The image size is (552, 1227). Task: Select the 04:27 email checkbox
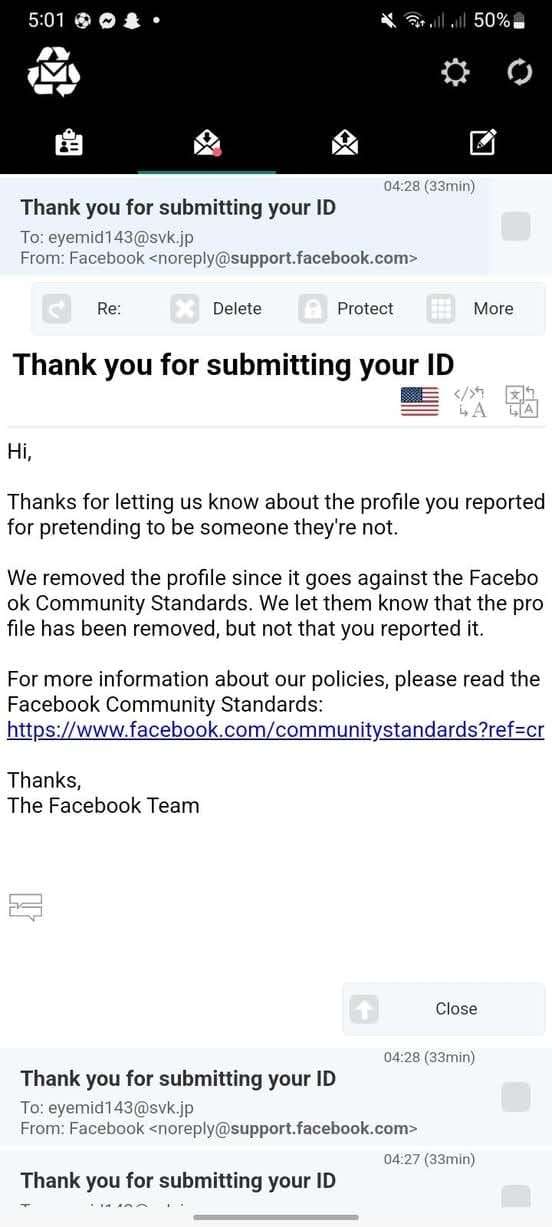pos(515,1195)
